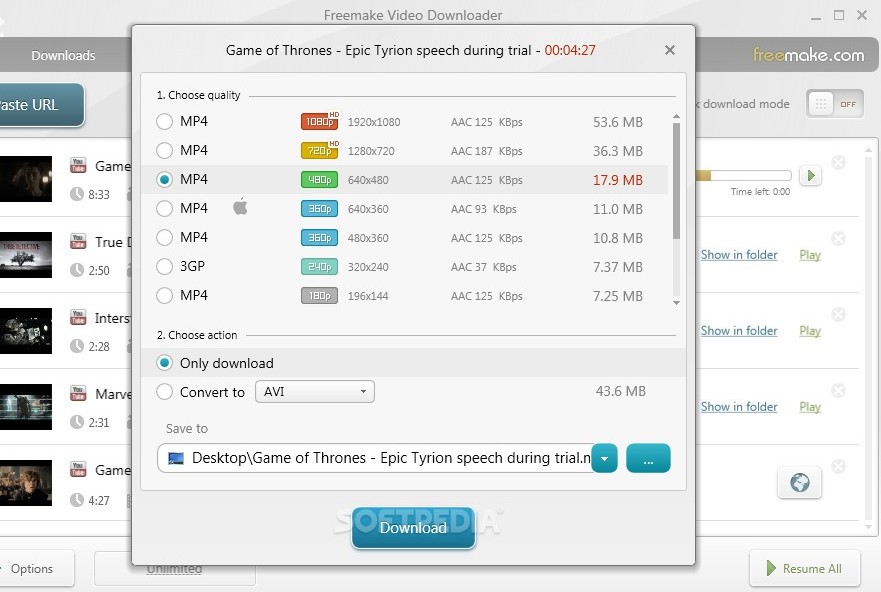Screen dimensions: 881x592
Task: Click the 240p quality badge
Action: tap(319, 267)
